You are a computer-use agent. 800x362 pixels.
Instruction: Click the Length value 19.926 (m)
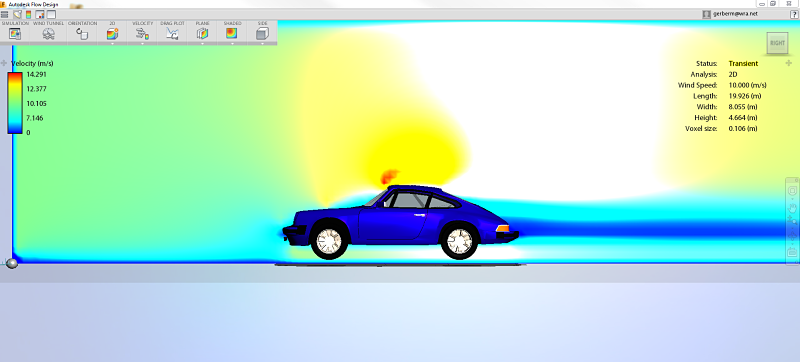pos(745,96)
